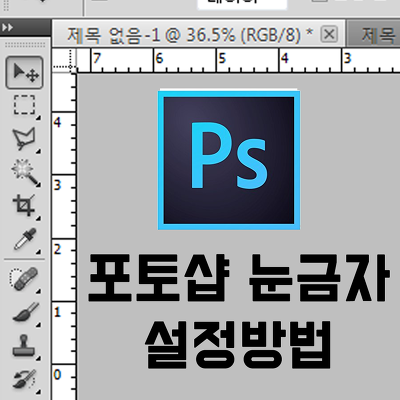Screen dimensions: 400x400
Task: Switch to 제목 없음-1 @ 36.5% tab
Action: (x=190, y=35)
